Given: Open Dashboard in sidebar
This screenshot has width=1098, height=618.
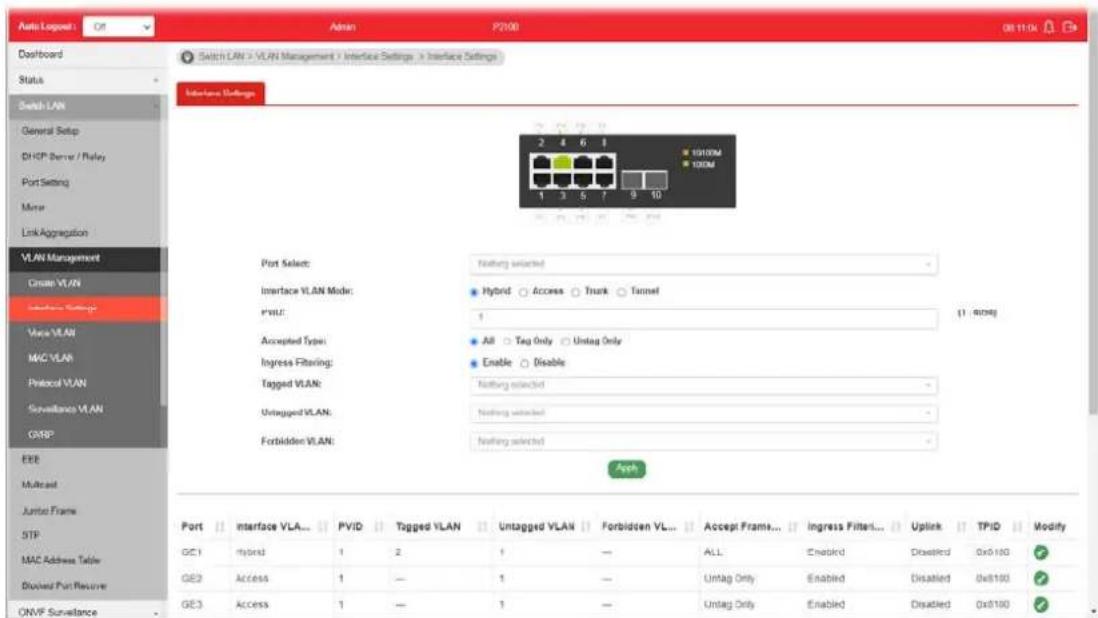Looking at the screenshot, I should (x=41, y=54).
